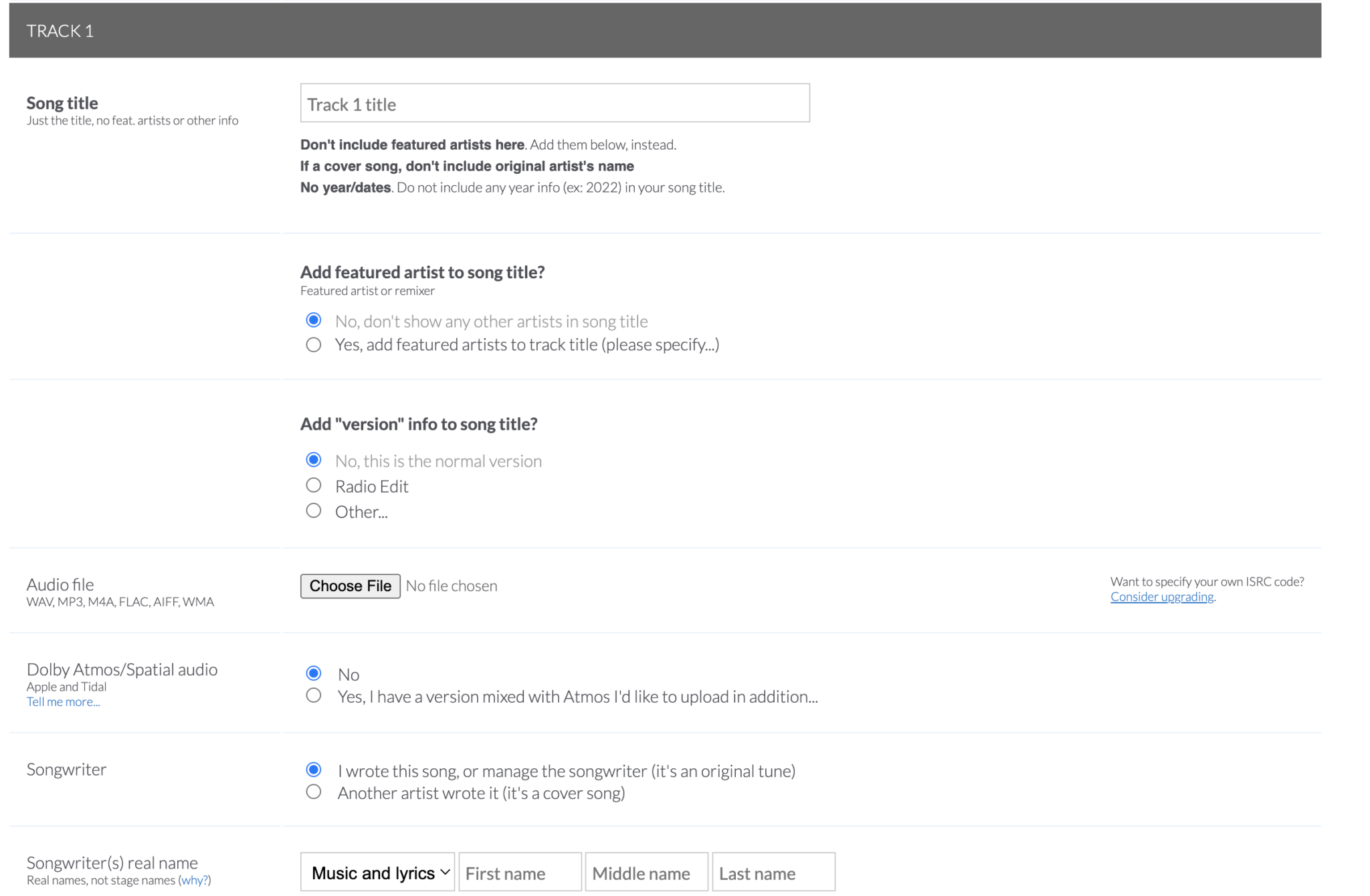The width and height of the screenshot is (1370, 896).
Task: Open the Consider upgrading link
Action: coord(1161,597)
